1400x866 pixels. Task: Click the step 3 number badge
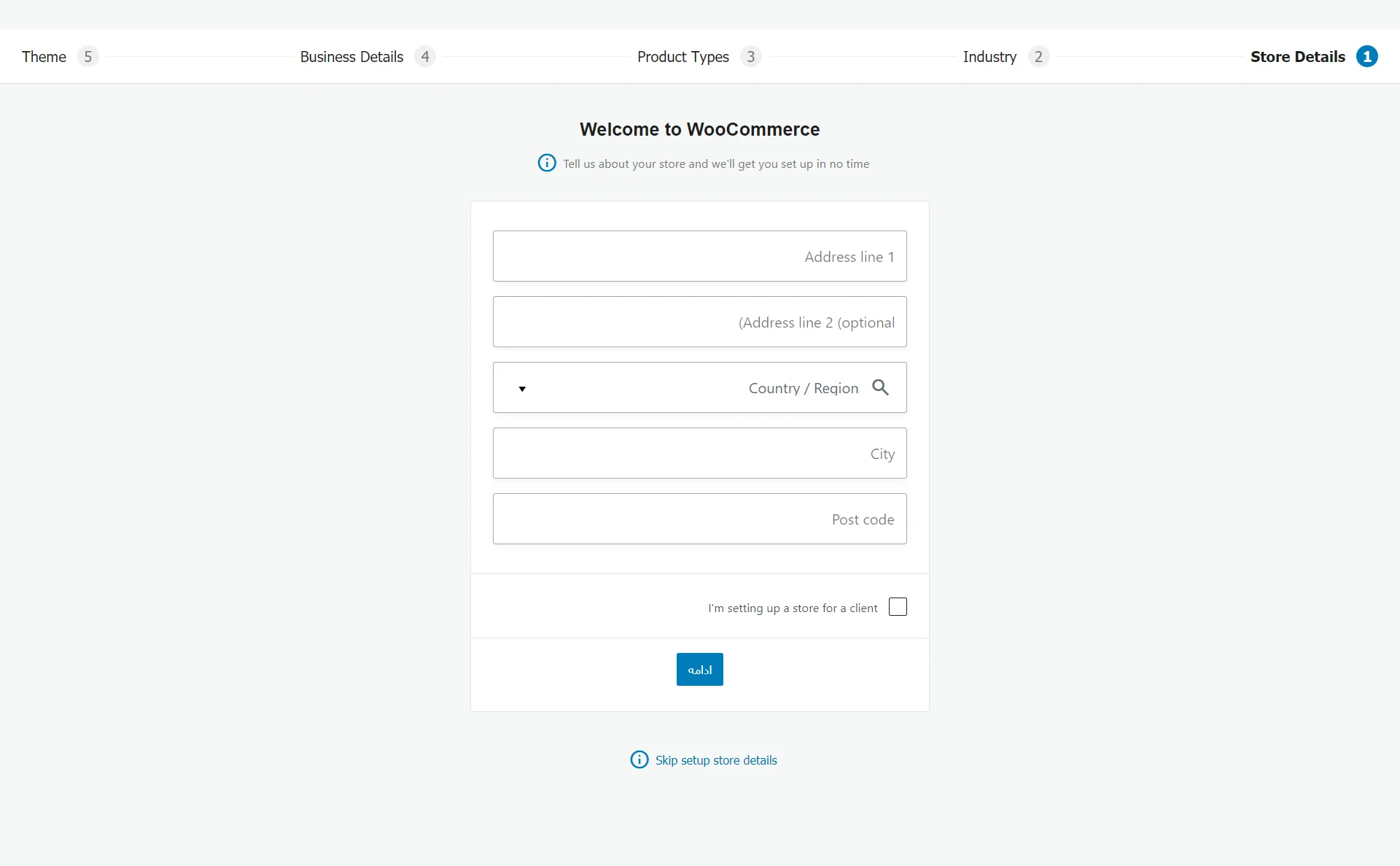point(750,56)
